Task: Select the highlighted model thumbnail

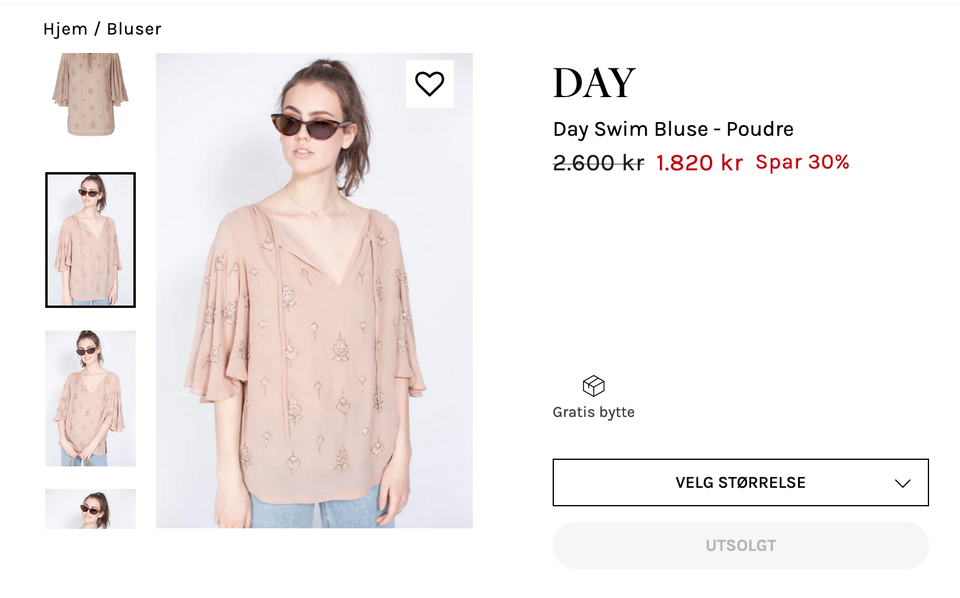Action: coord(90,240)
